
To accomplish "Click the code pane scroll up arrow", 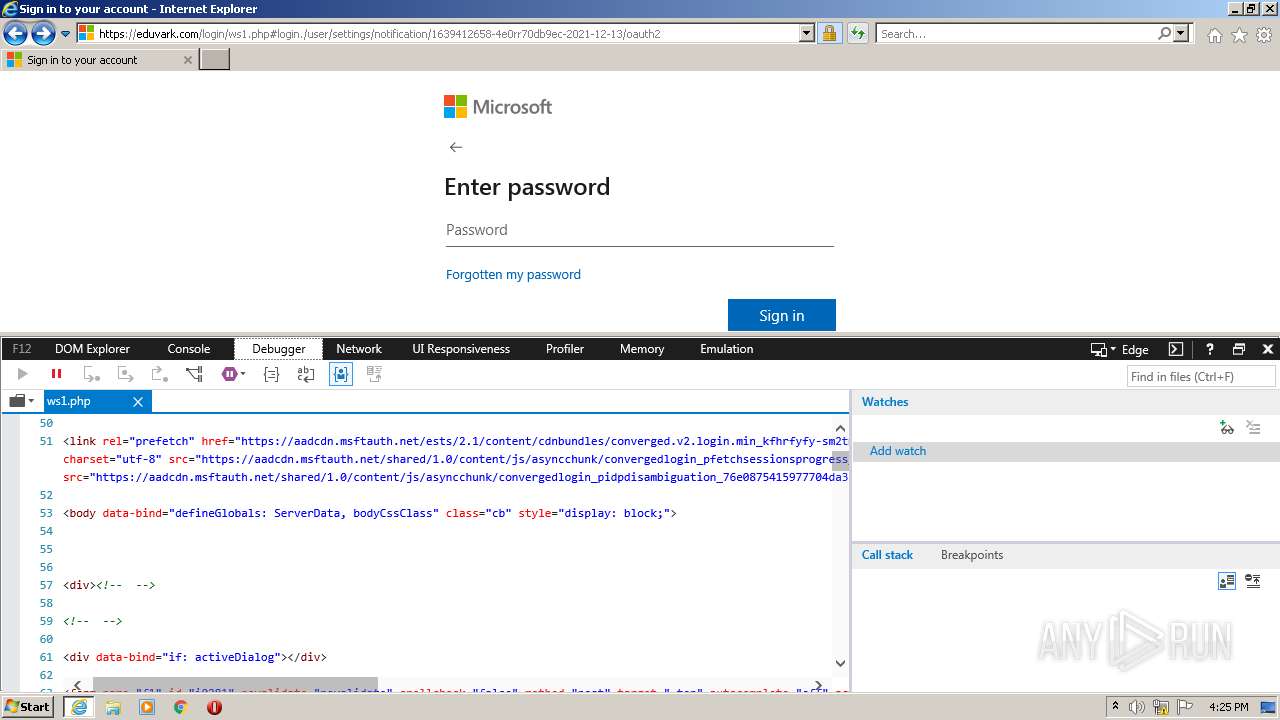I will coord(840,428).
